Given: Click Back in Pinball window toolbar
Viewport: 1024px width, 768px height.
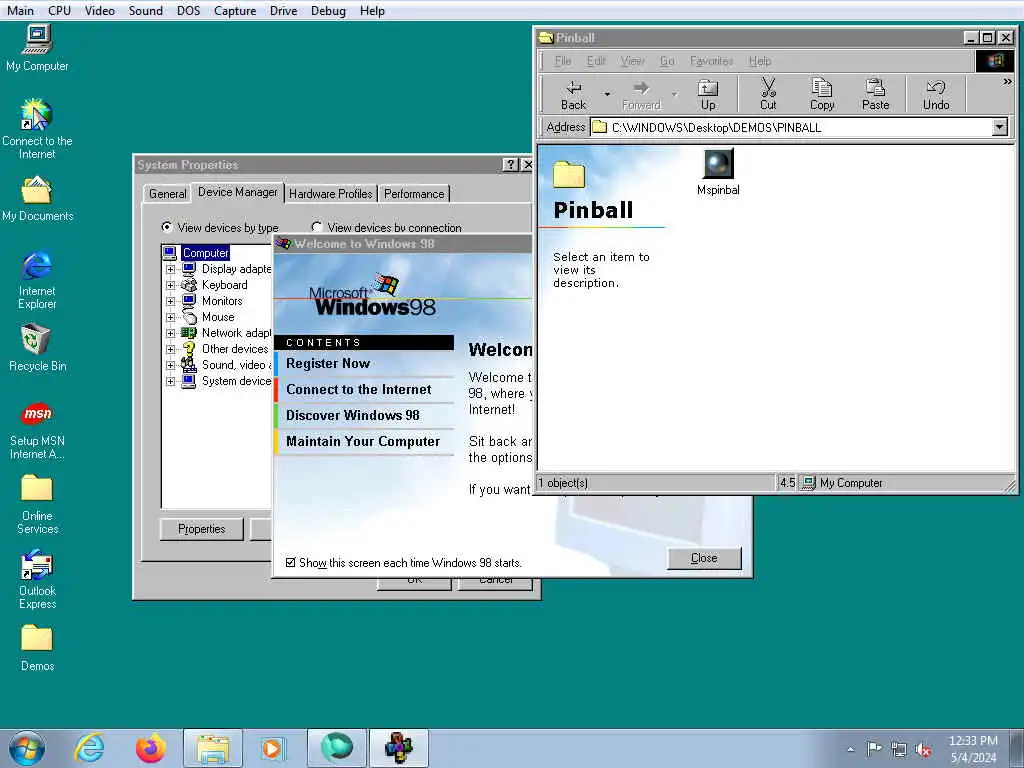Looking at the screenshot, I should [x=573, y=95].
